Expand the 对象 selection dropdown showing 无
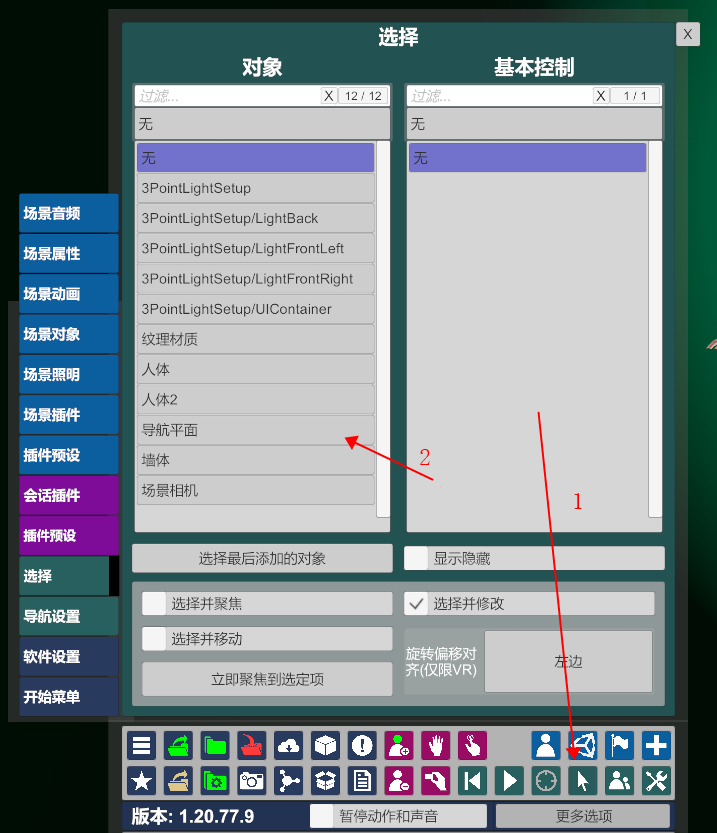The image size is (717, 833). 262,124
